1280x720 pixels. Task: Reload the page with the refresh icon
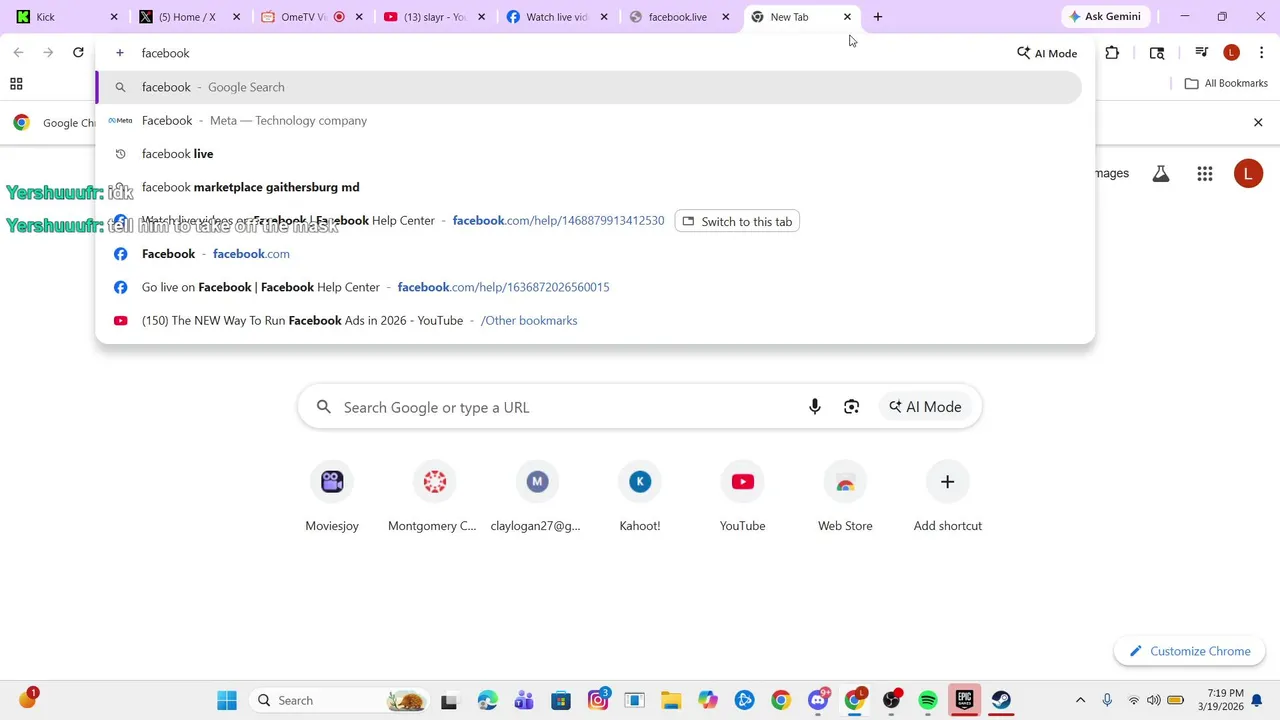(78, 53)
